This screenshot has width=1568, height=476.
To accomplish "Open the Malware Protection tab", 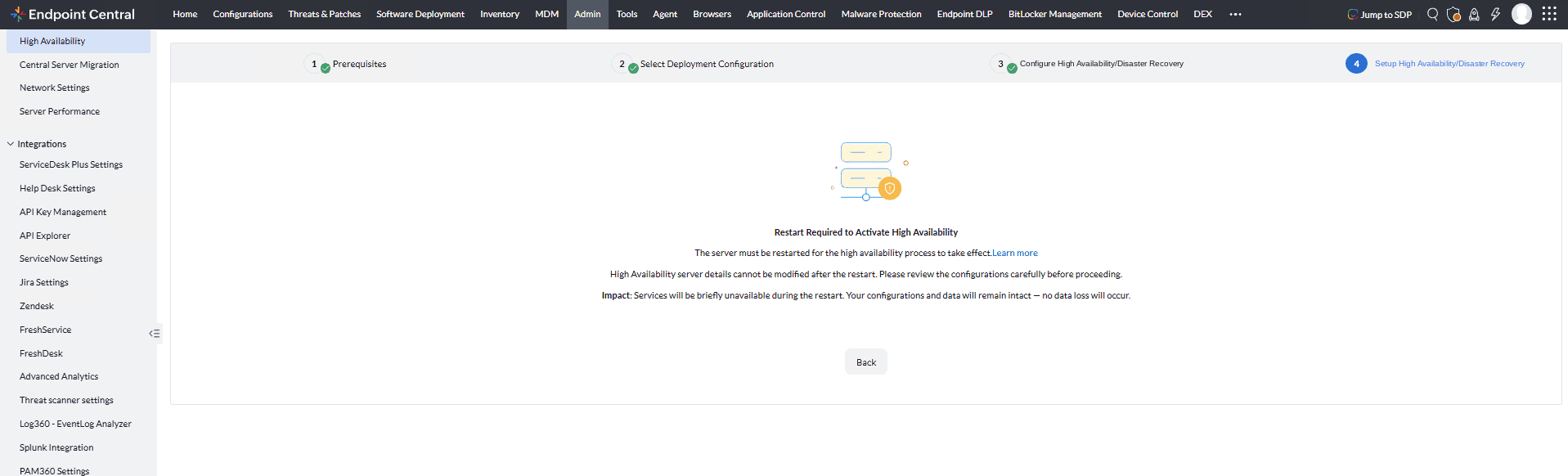I will click(x=881, y=14).
